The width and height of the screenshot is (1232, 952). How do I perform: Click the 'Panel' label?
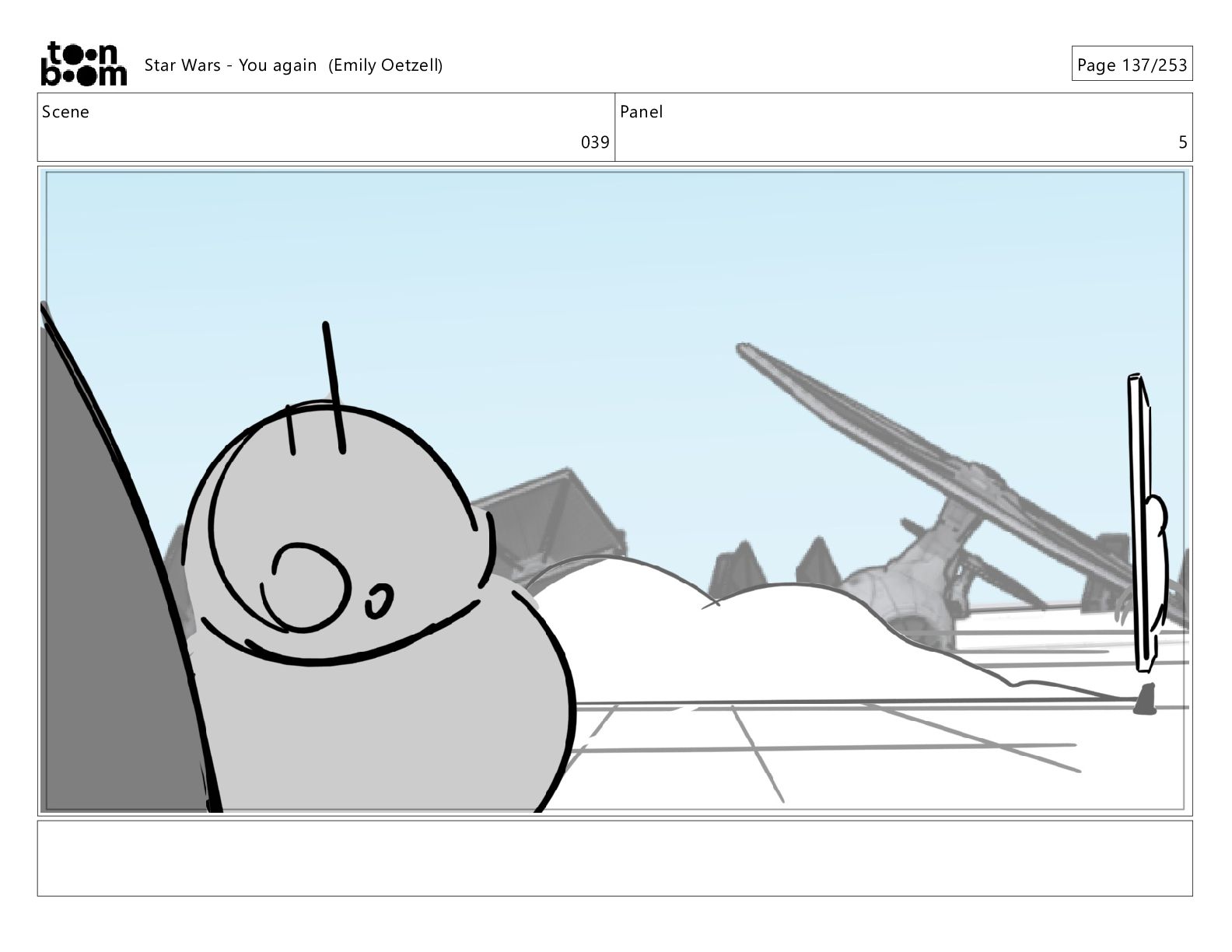tap(642, 112)
